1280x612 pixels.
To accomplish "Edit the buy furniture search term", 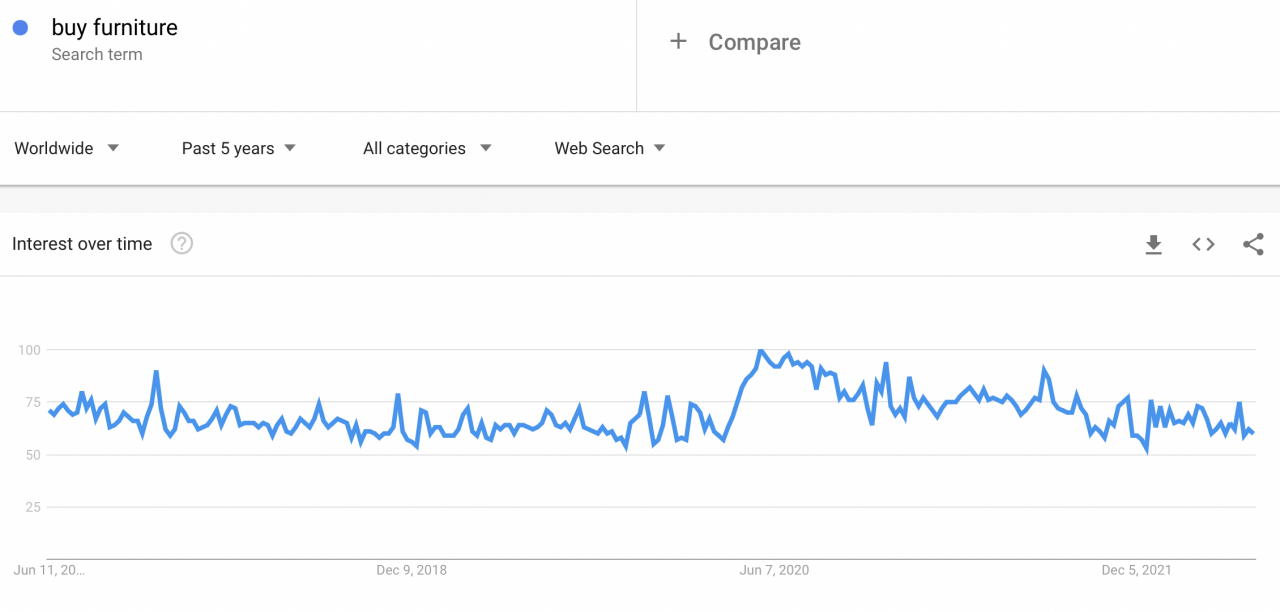I will [x=115, y=28].
